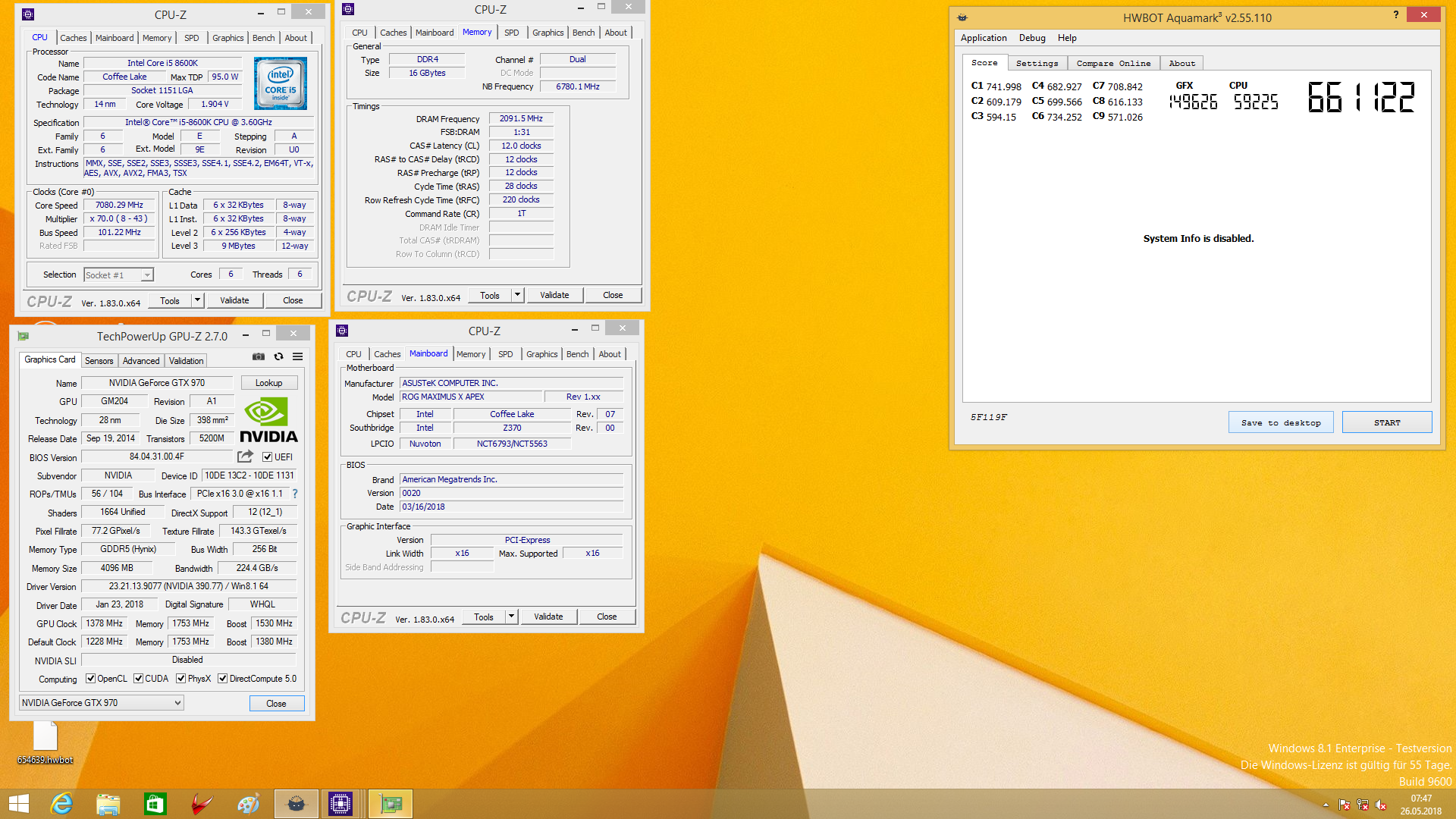The image size is (1456, 819).
Task: Click the BIOS Version 84.04.31.00.4F field
Action: (x=157, y=457)
